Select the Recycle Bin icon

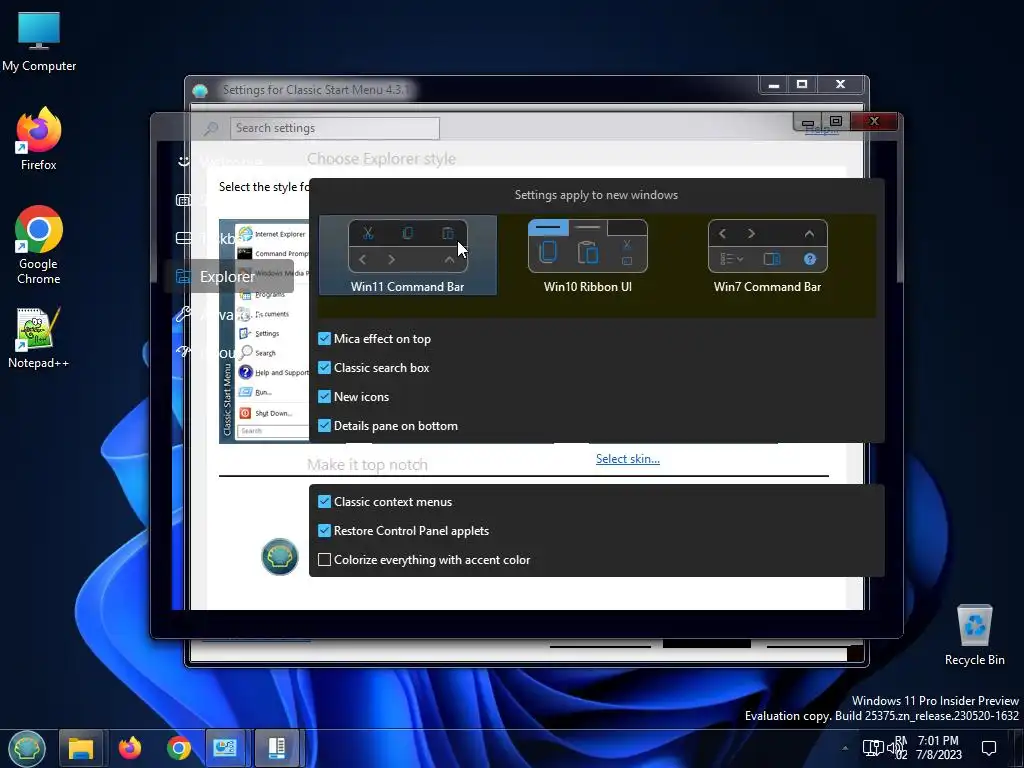(974, 634)
